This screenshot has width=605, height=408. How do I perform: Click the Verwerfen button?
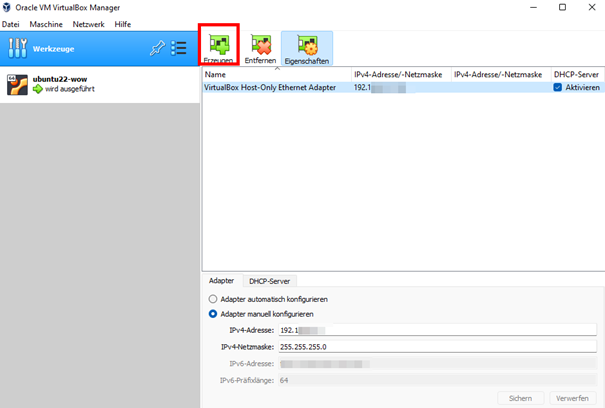[572, 398]
